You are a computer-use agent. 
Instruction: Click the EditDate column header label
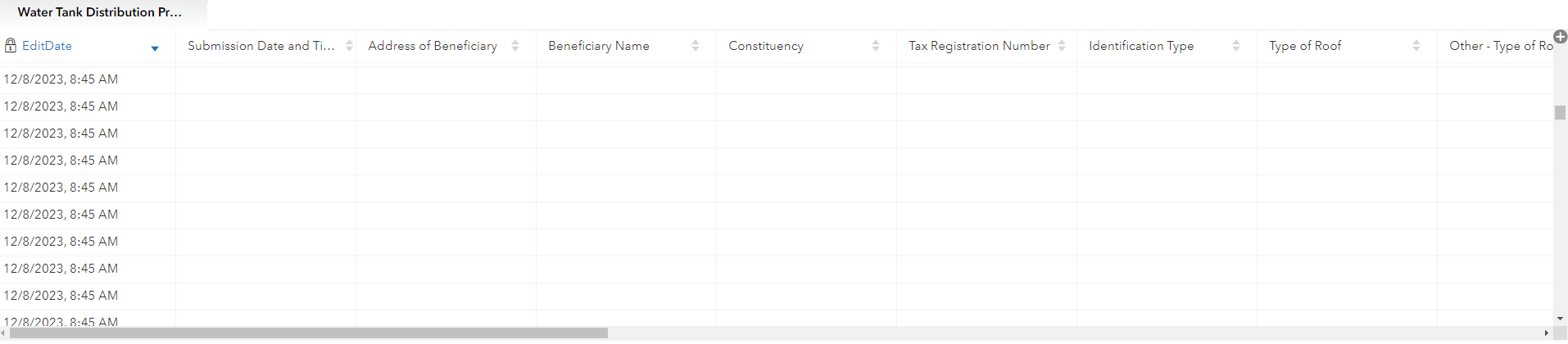47,46
